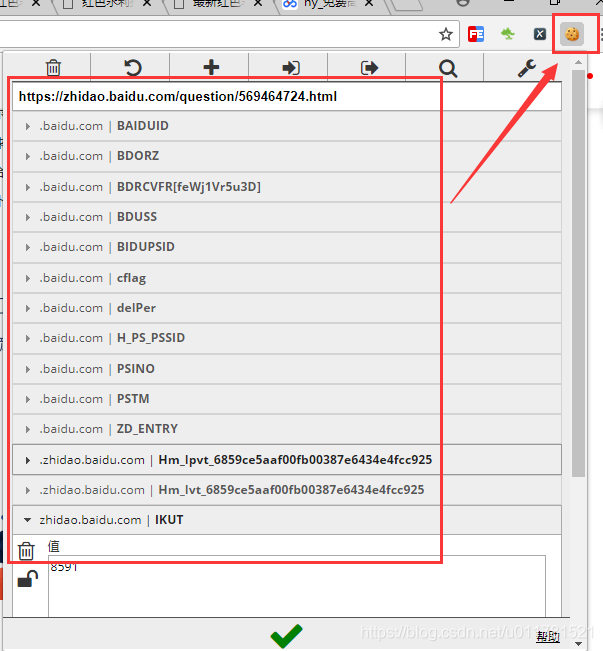The image size is (603, 651).
Task: Collapse the IKUT cookie row
Action: coord(287,520)
